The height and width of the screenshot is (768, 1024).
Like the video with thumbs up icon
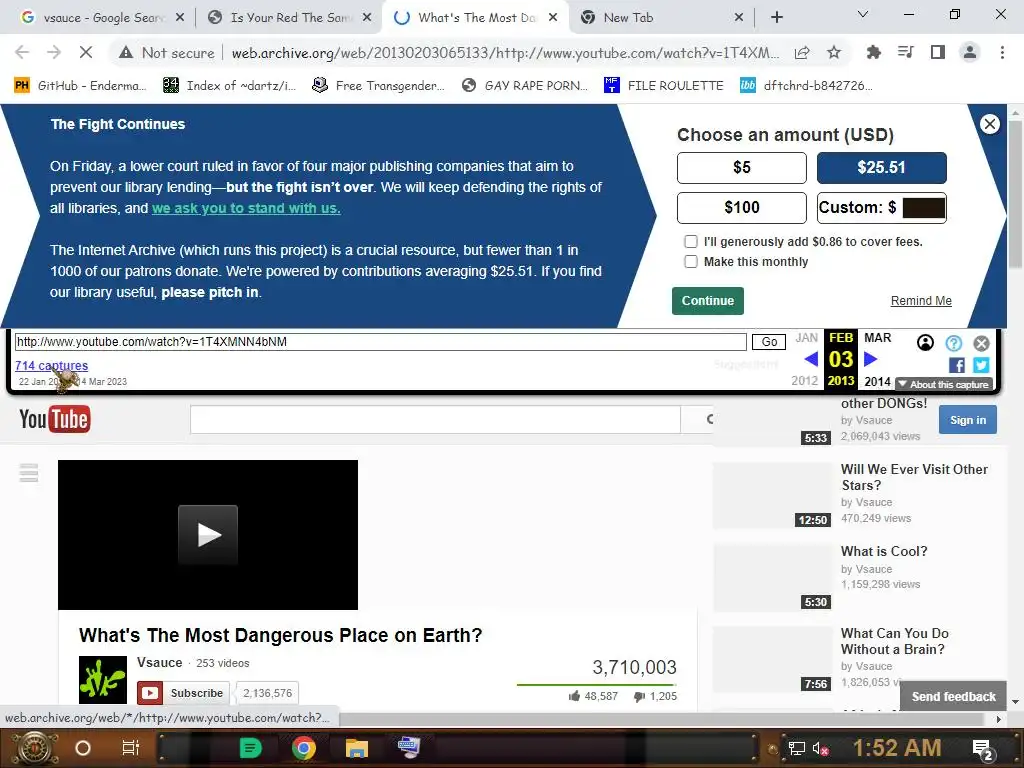pyautogui.click(x=575, y=696)
